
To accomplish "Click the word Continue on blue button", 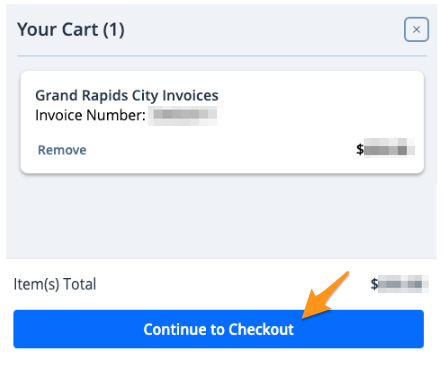I will tap(175, 329).
